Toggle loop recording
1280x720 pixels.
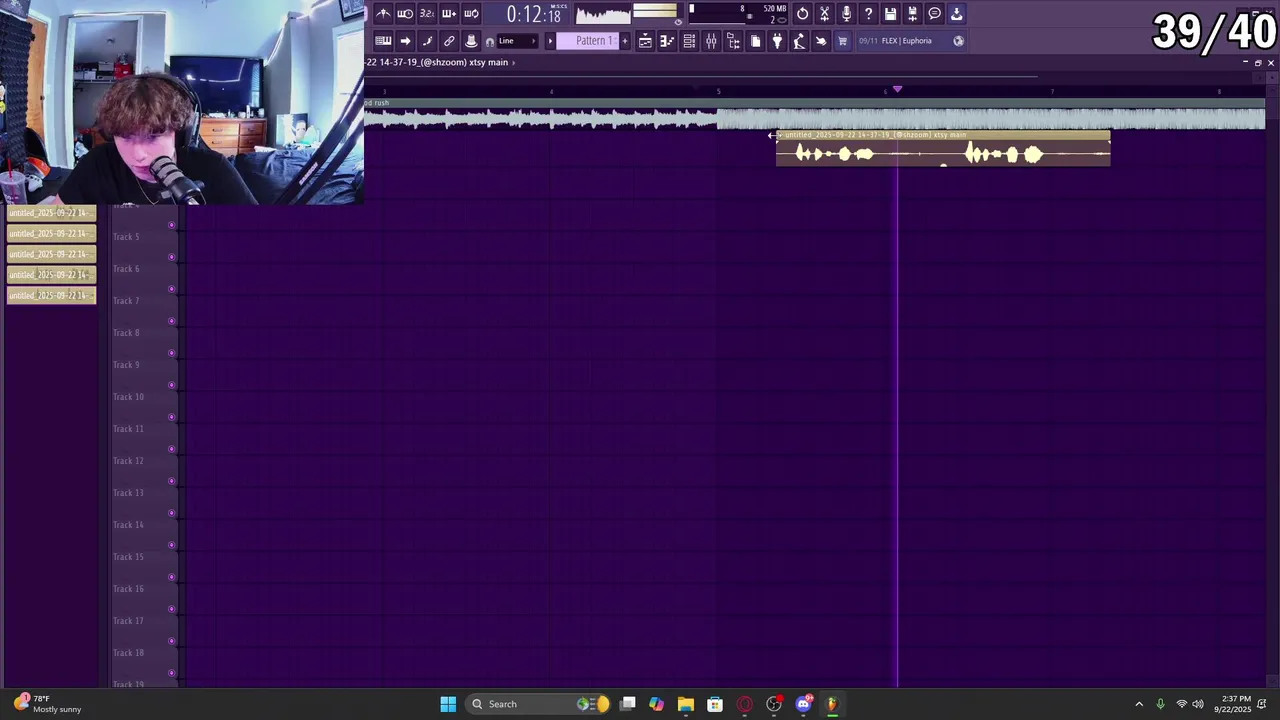[471, 13]
